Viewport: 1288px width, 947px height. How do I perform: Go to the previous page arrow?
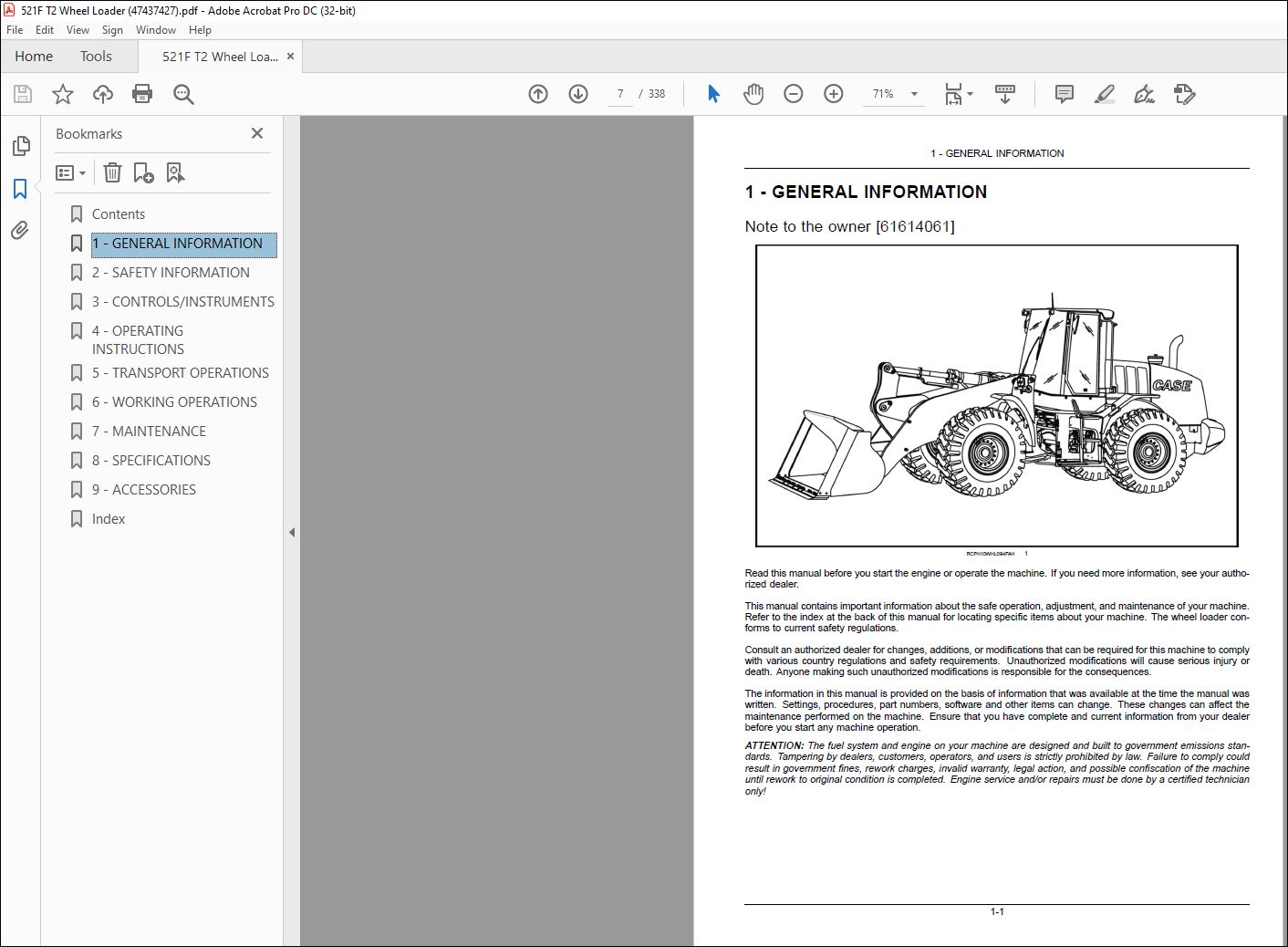[538, 94]
